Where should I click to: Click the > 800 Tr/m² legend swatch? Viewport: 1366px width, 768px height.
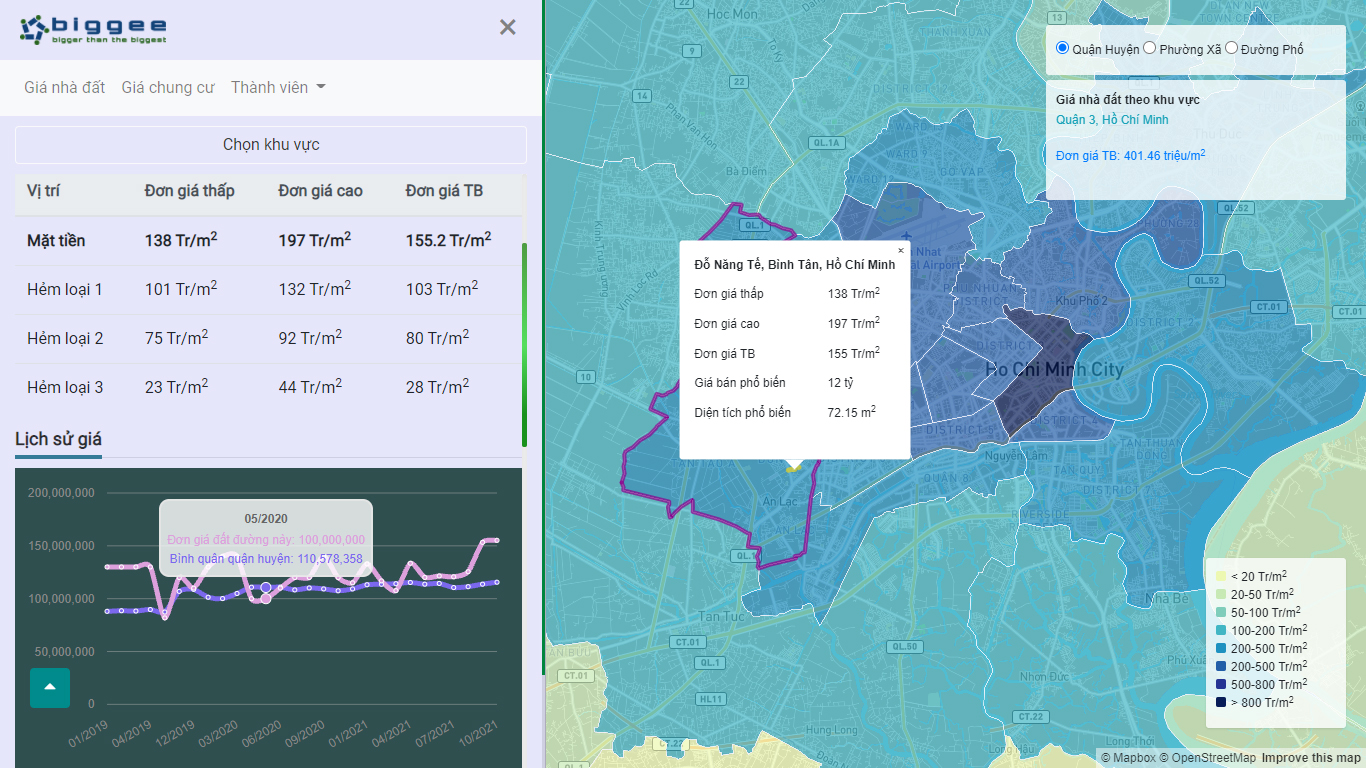click(x=1221, y=702)
